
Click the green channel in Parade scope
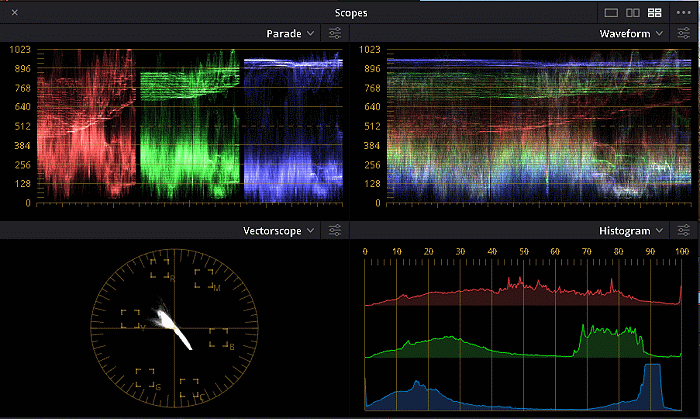[190, 125]
